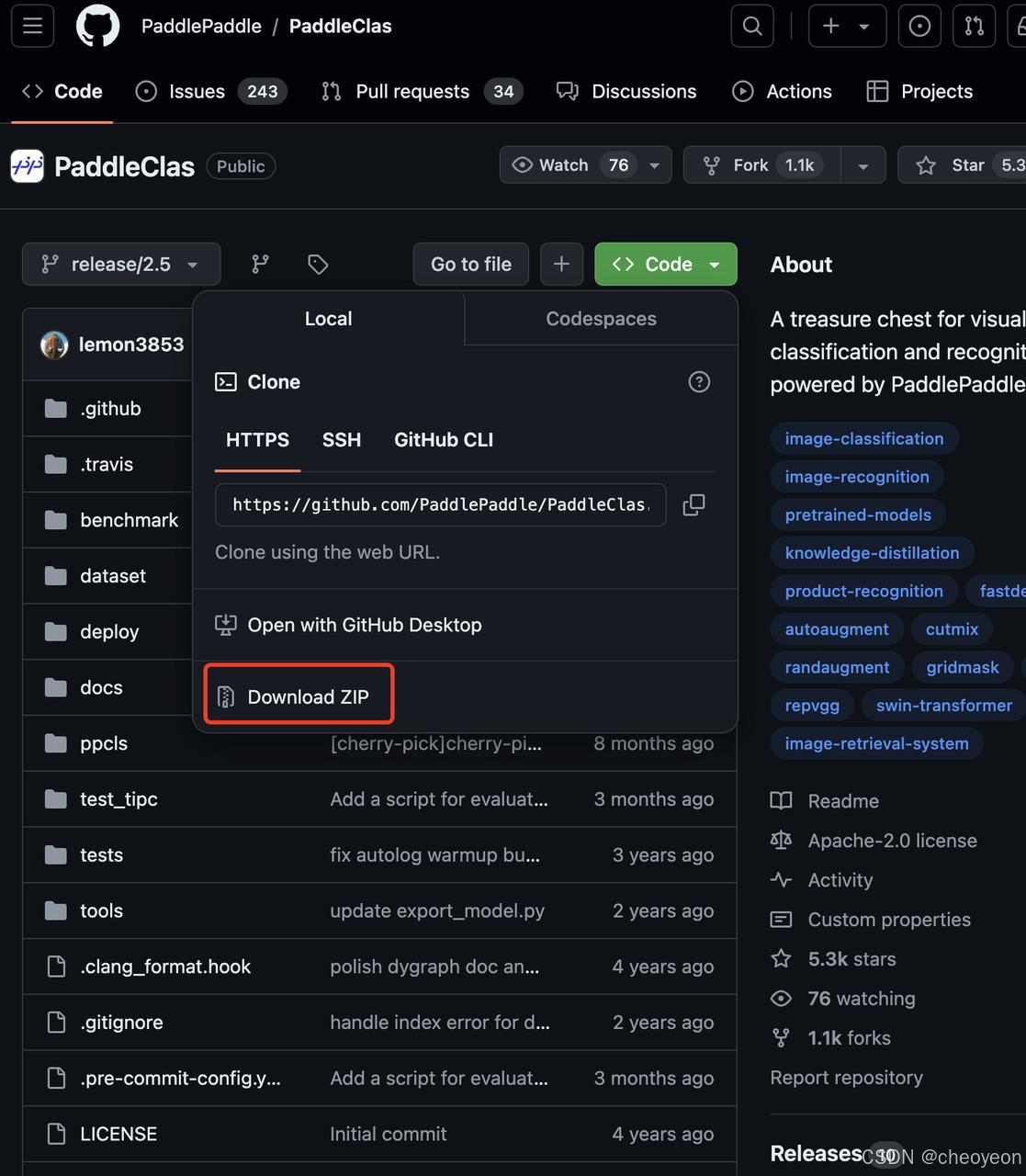Expand the Watch options dropdown arrow
Viewport: 1026px width, 1176px height.
pyautogui.click(x=655, y=165)
